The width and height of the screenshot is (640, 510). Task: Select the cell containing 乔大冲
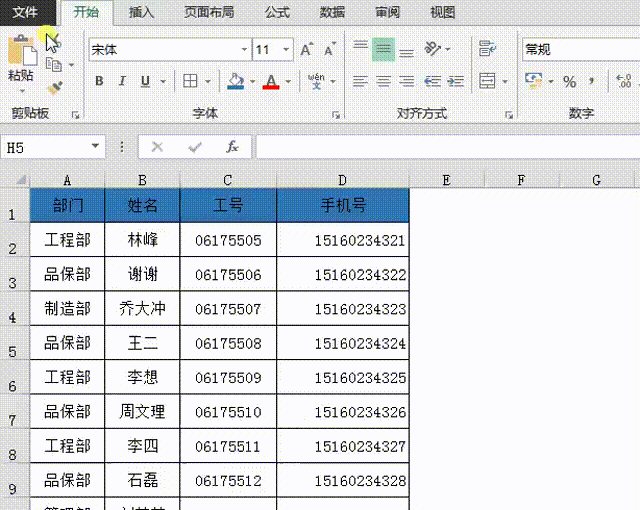(x=142, y=309)
